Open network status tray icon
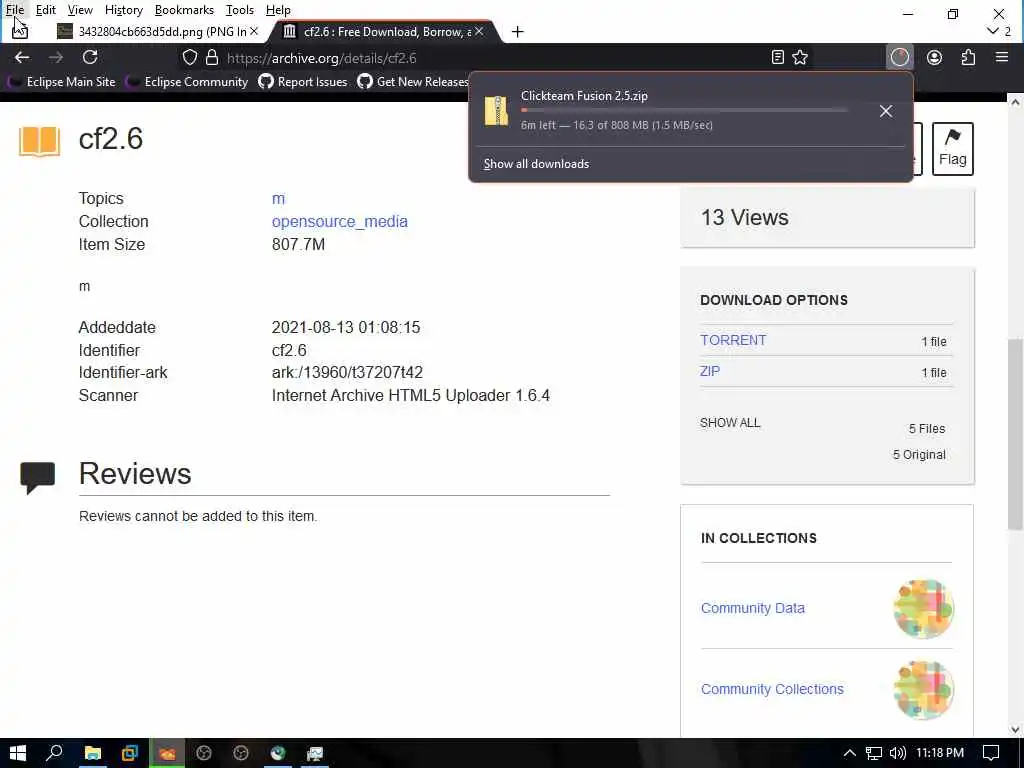This screenshot has width=1024, height=768. click(x=873, y=753)
